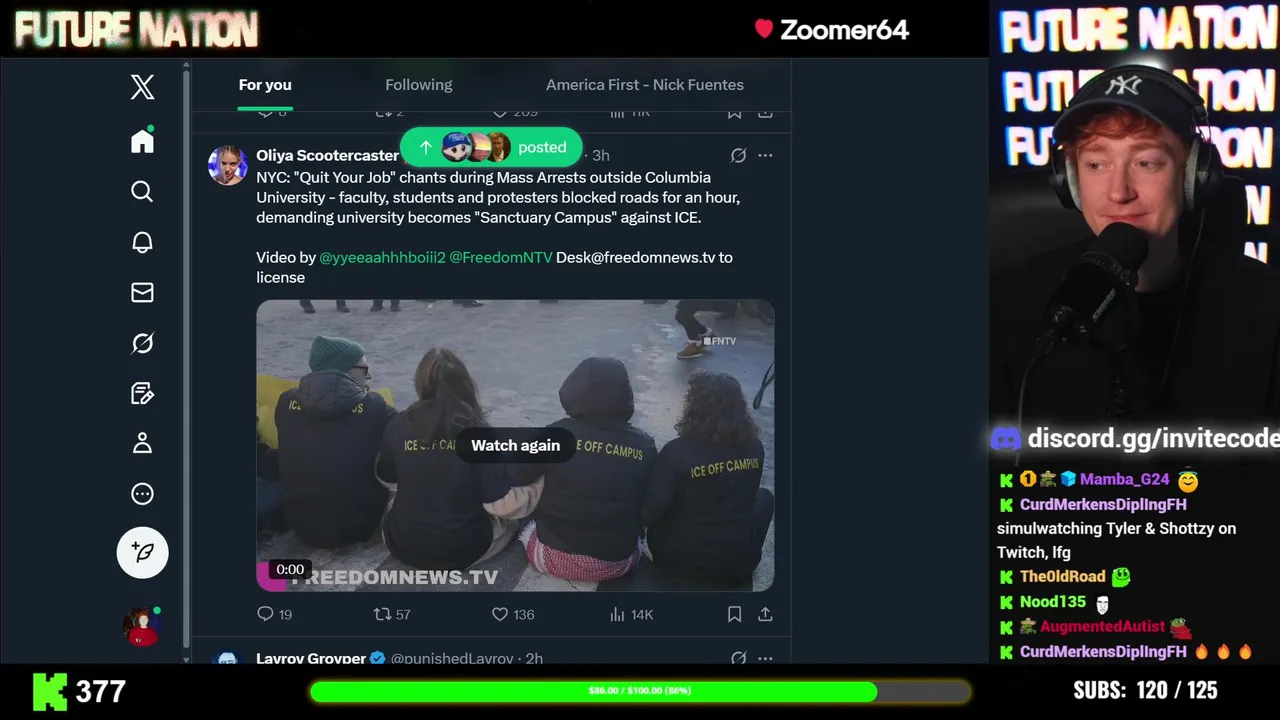Viewport: 1280px width, 720px height.
Task: Click the Watch again video overlay
Action: [x=516, y=445]
